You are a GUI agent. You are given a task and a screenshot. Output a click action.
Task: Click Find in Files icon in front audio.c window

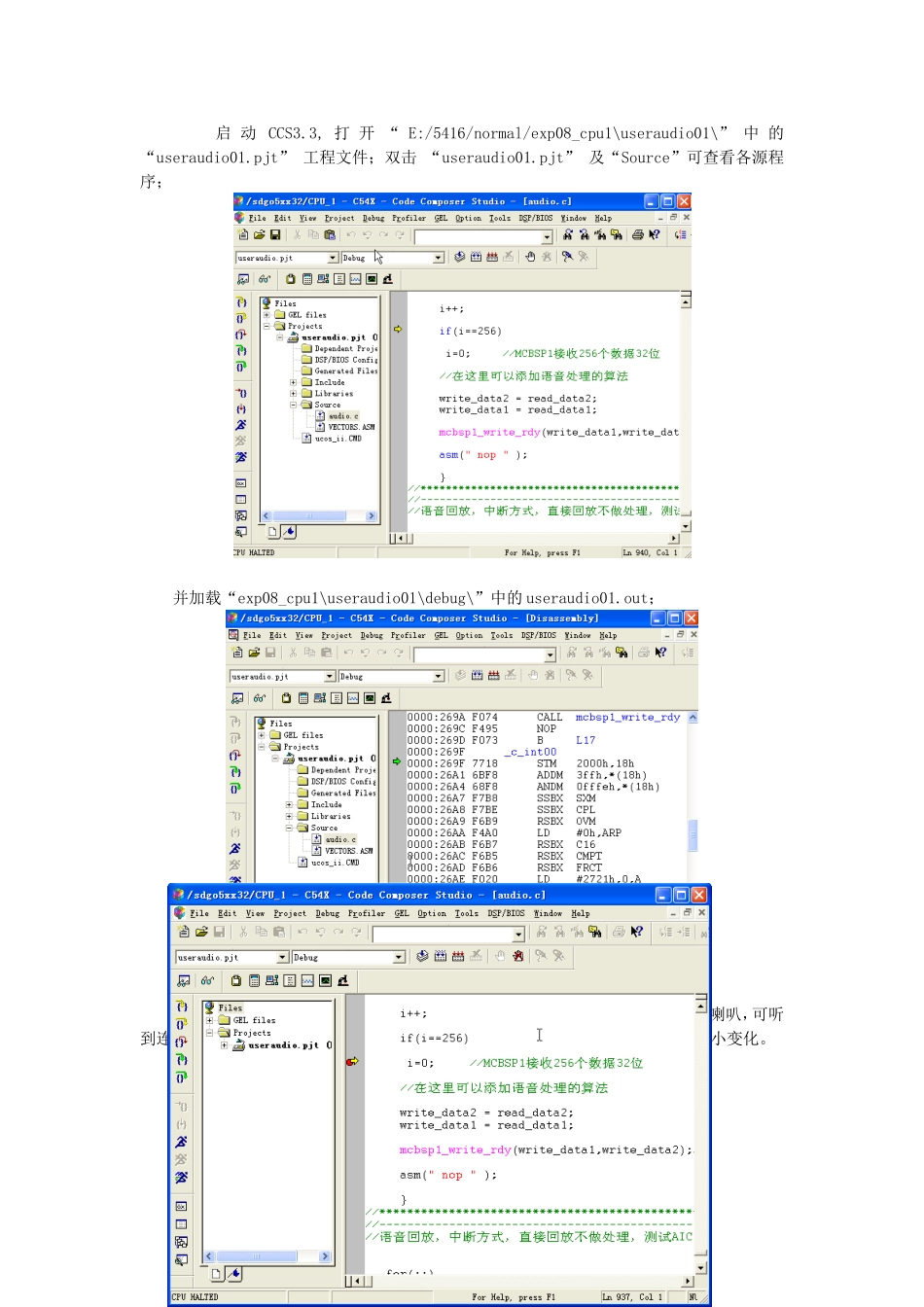coord(594,932)
